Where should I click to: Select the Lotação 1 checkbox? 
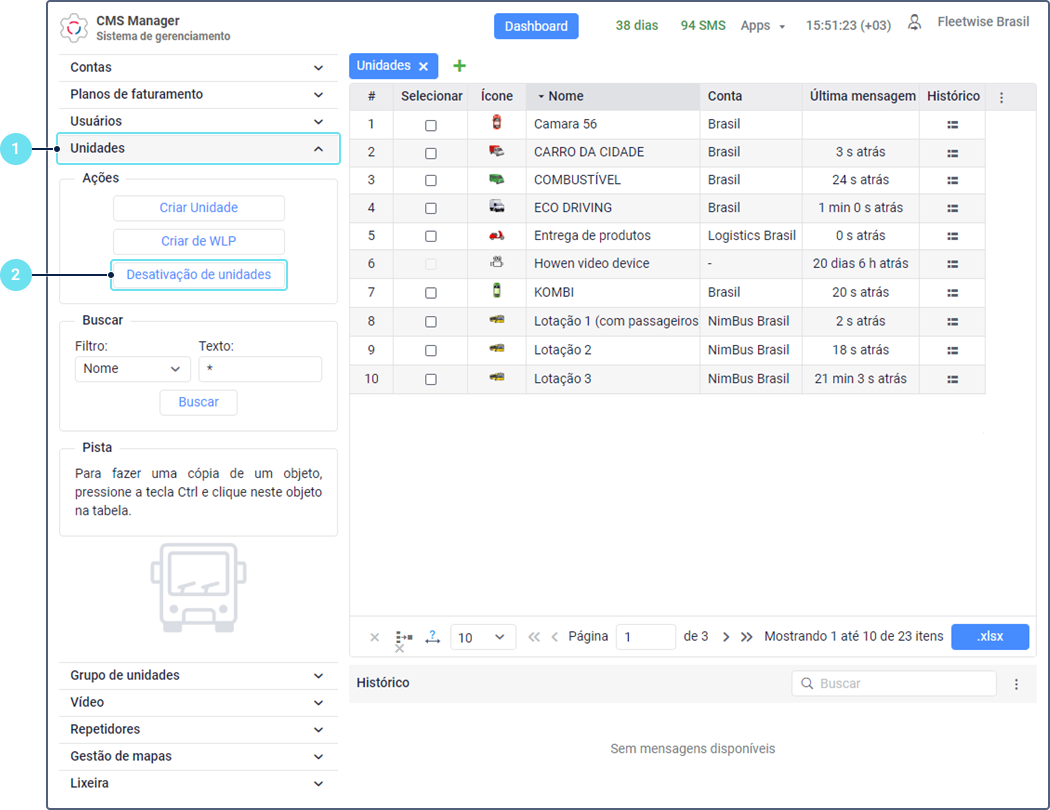(431, 322)
